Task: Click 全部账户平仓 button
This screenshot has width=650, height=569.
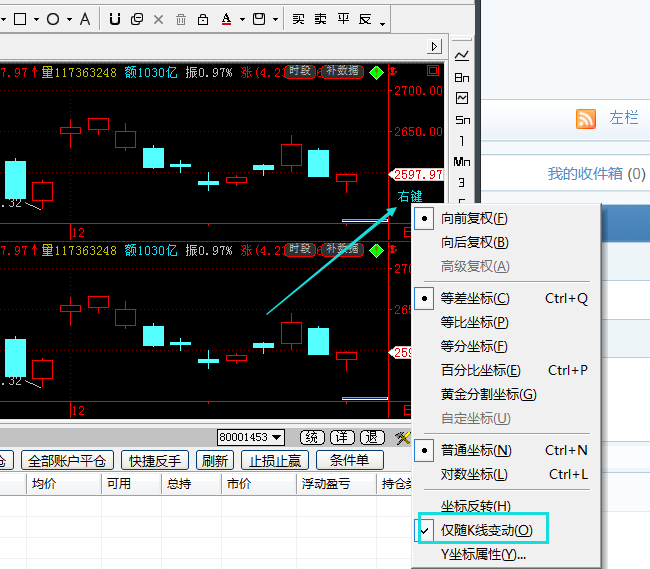Action: (x=67, y=460)
